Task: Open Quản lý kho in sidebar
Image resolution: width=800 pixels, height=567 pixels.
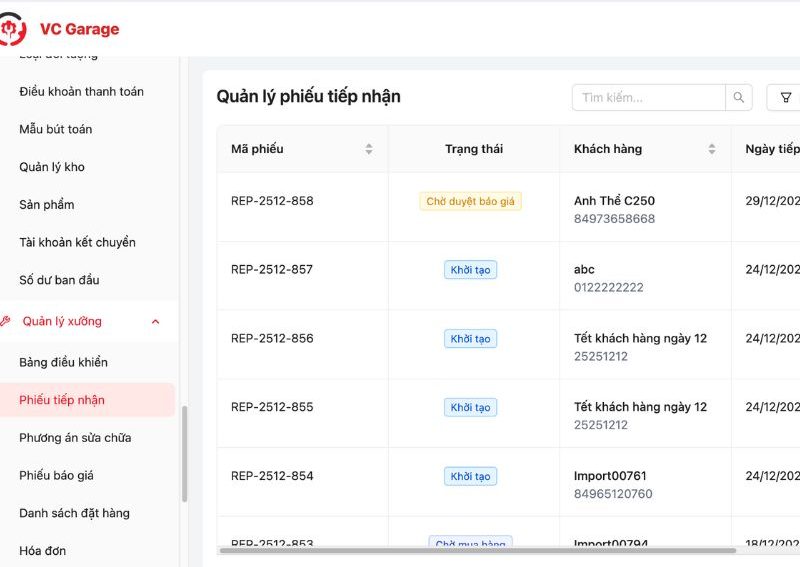Action: click(x=52, y=167)
